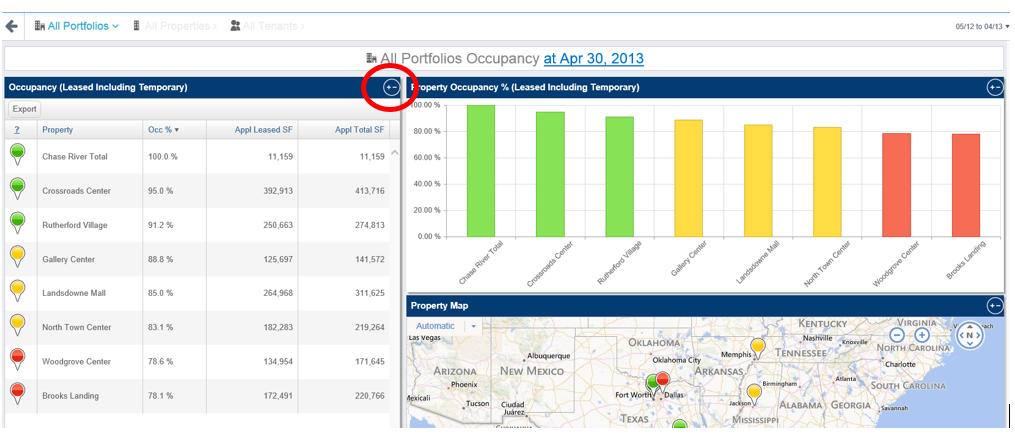
Task: Click the North Town Center yellow bar
Action: pyautogui.click(x=827, y=182)
